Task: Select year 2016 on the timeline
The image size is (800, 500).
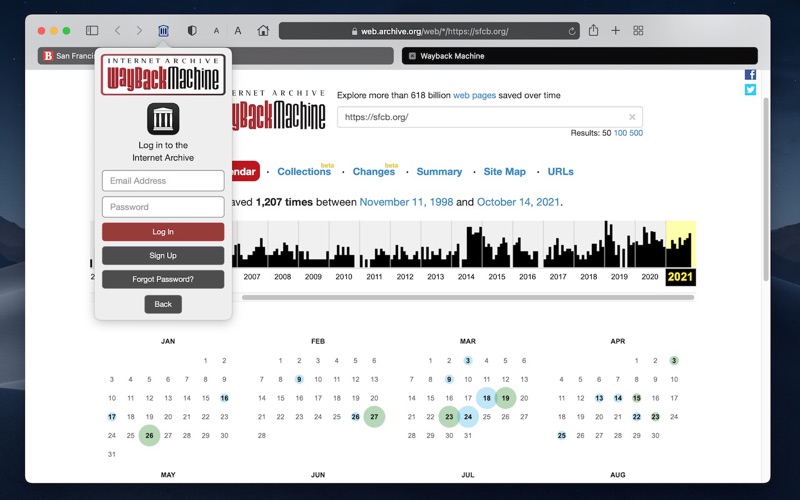Action: point(527,277)
